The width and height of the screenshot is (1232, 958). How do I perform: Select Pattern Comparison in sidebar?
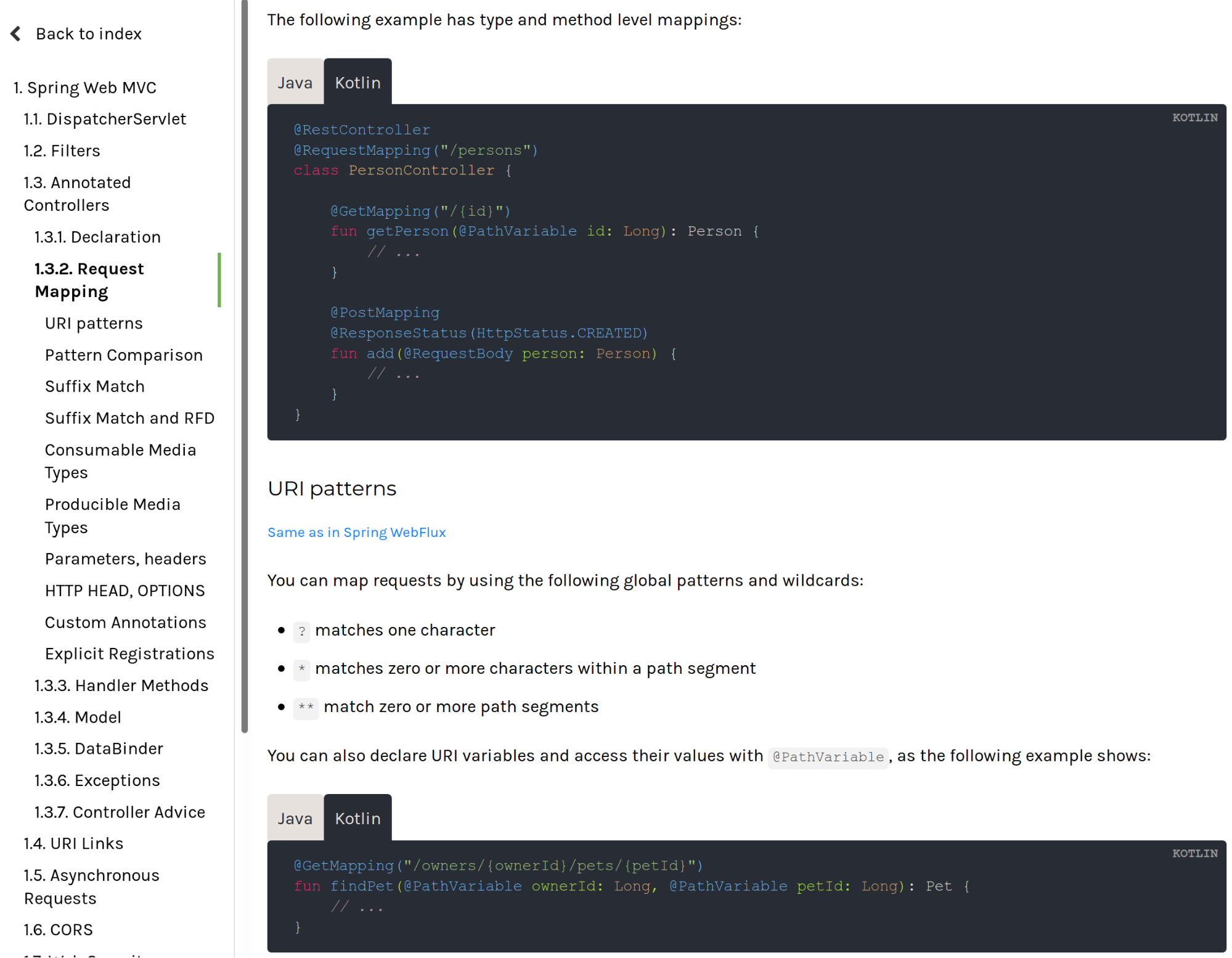124,355
